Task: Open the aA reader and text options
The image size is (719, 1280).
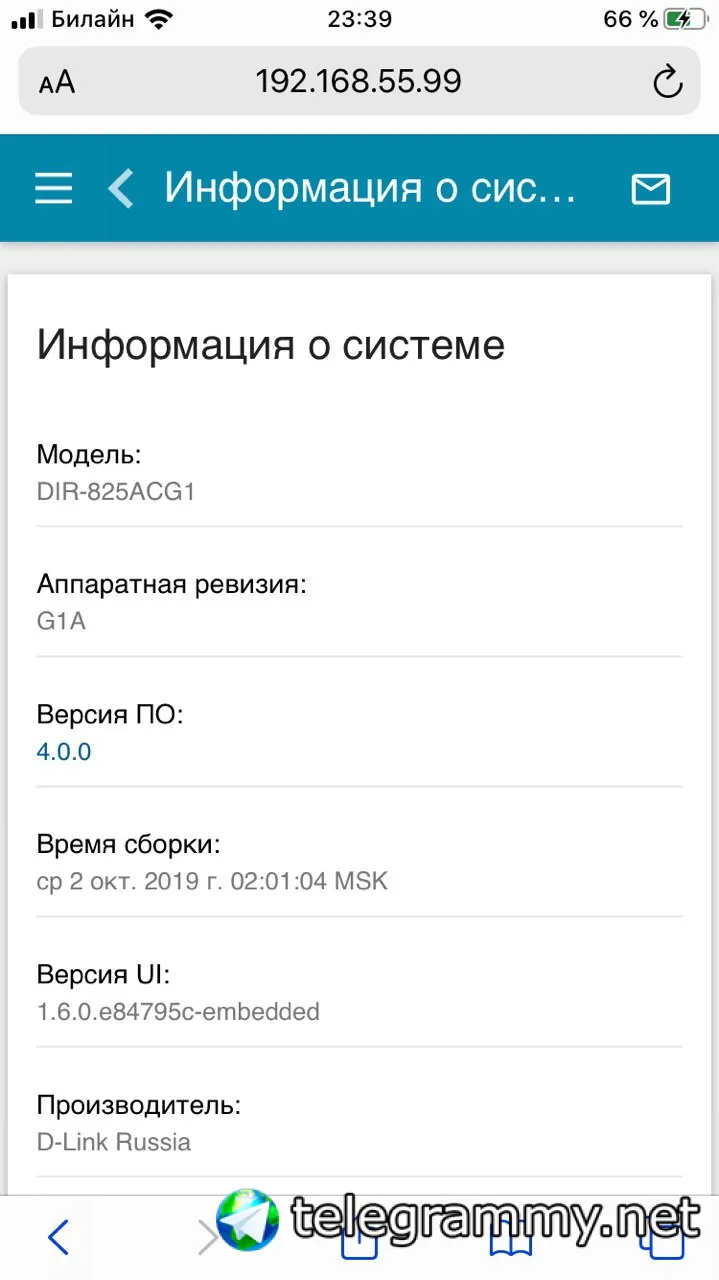Action: tap(57, 82)
